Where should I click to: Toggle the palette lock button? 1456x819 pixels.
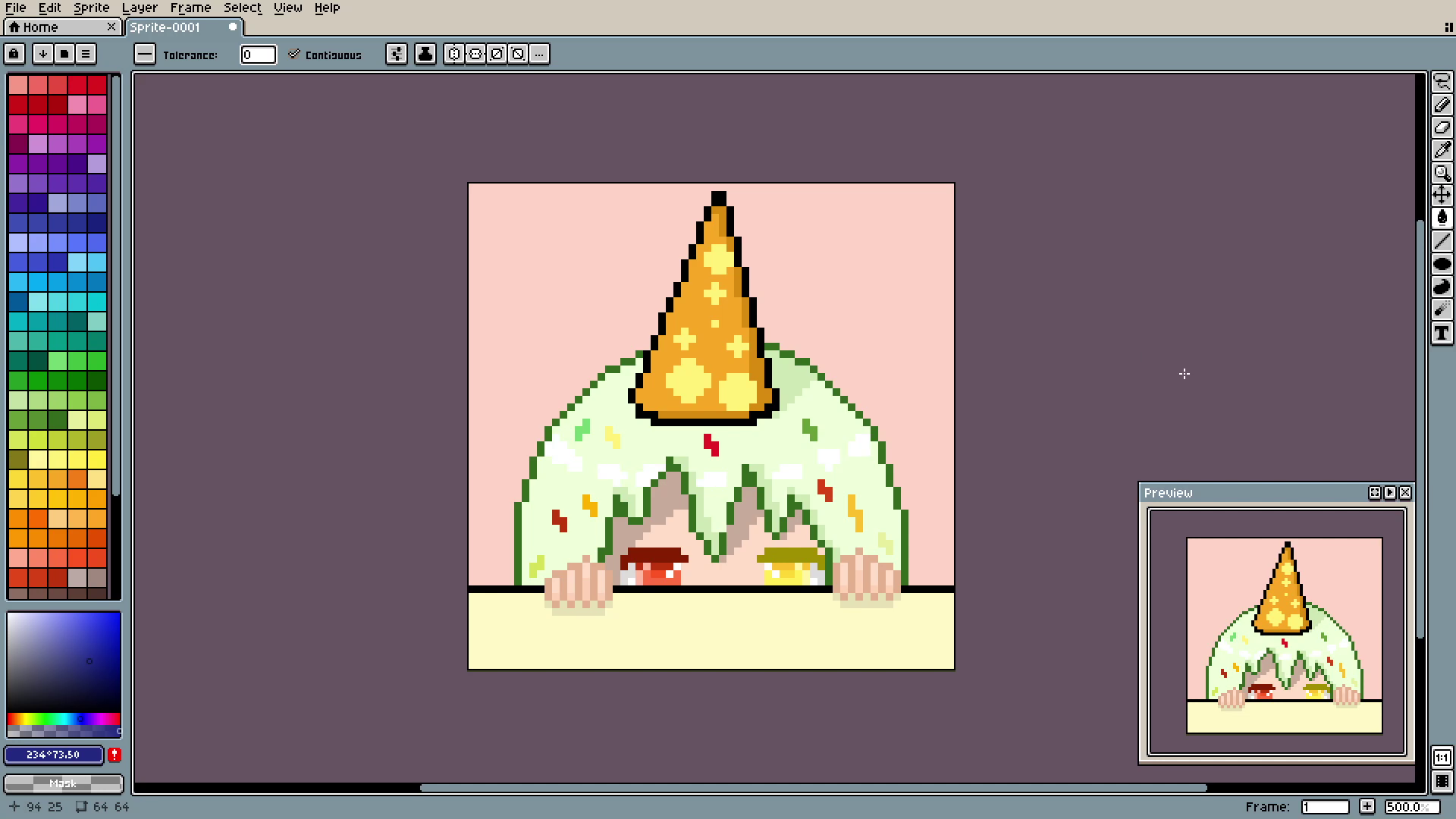tap(14, 54)
